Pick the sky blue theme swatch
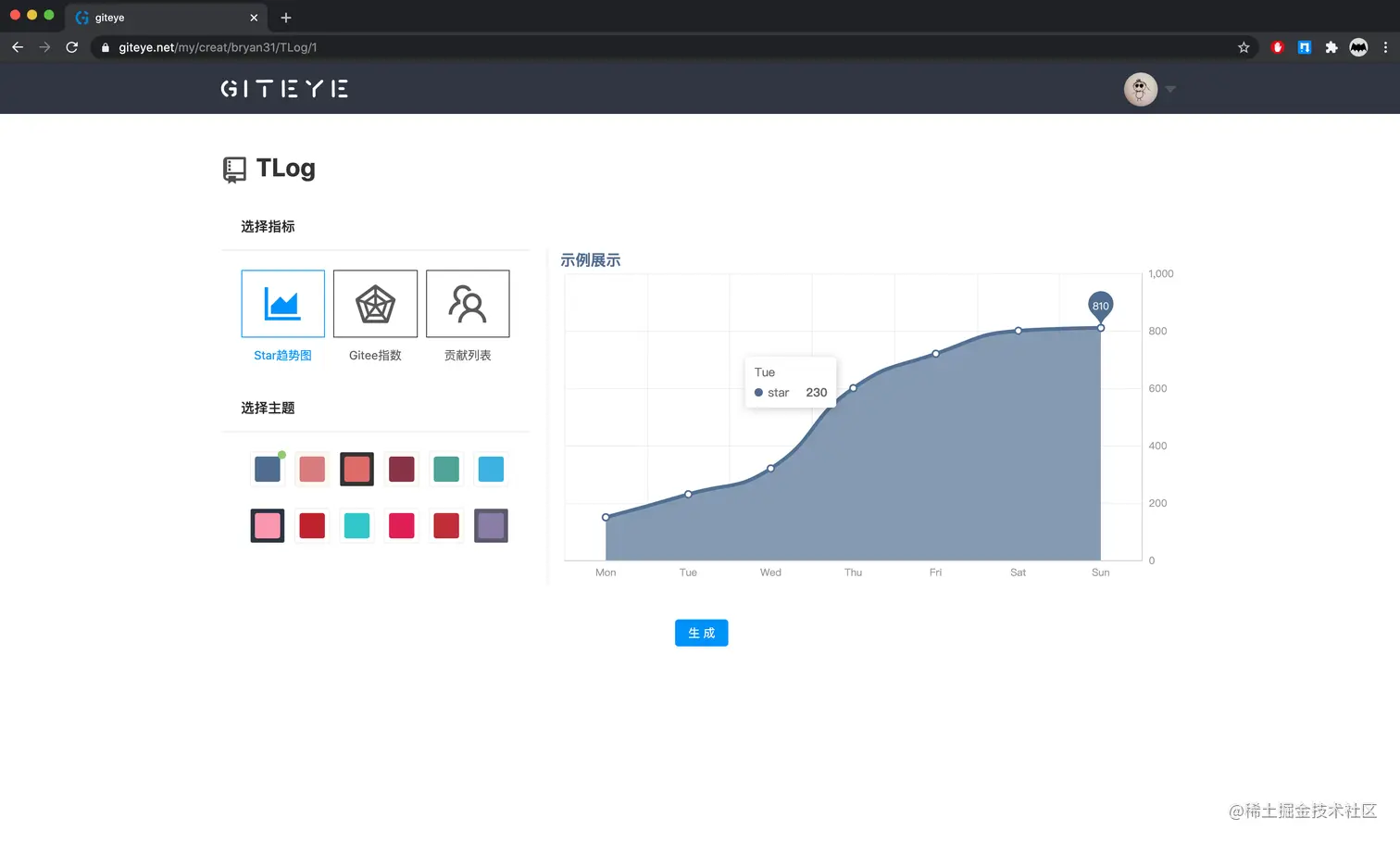 point(491,469)
